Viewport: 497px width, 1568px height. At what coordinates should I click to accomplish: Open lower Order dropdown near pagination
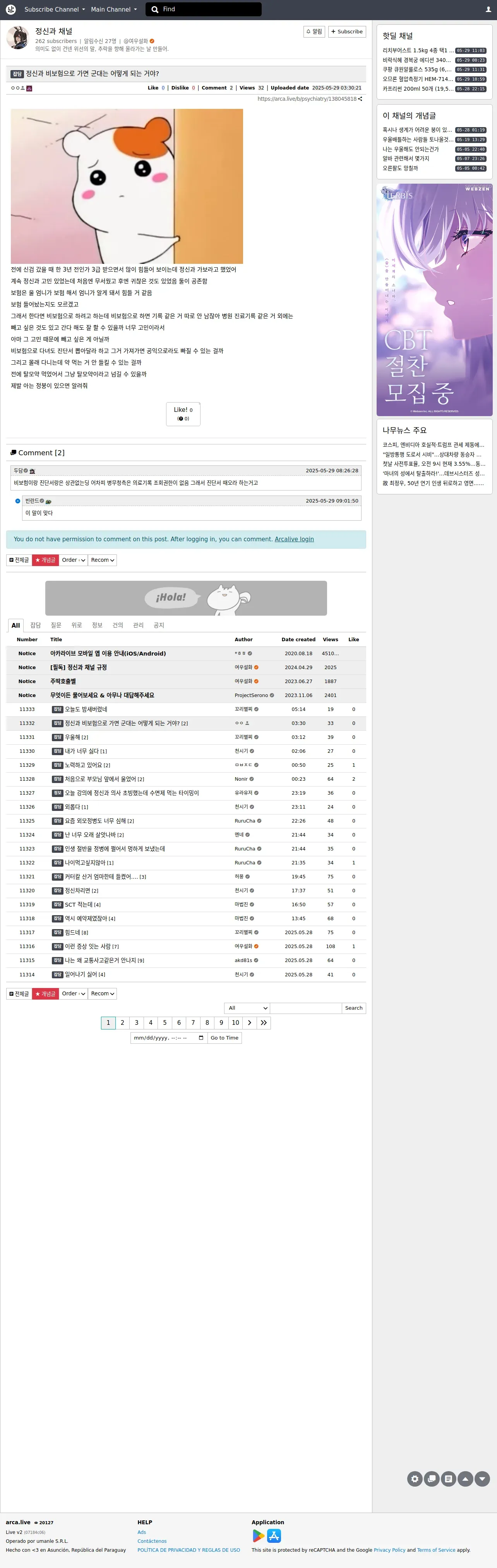[74, 993]
